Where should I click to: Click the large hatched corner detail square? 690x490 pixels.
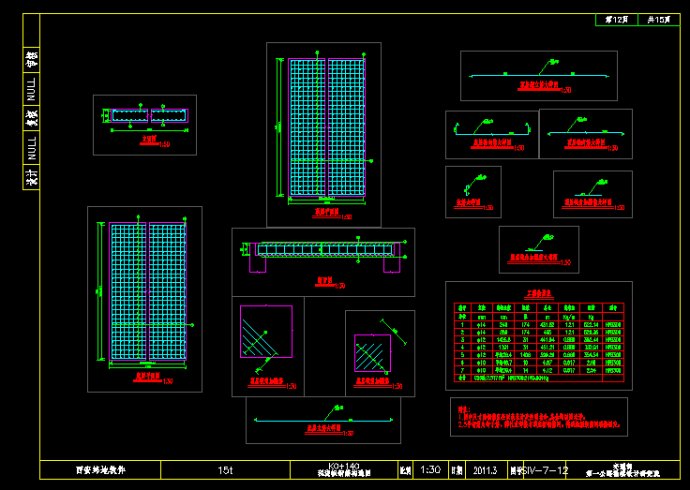tap(266, 332)
